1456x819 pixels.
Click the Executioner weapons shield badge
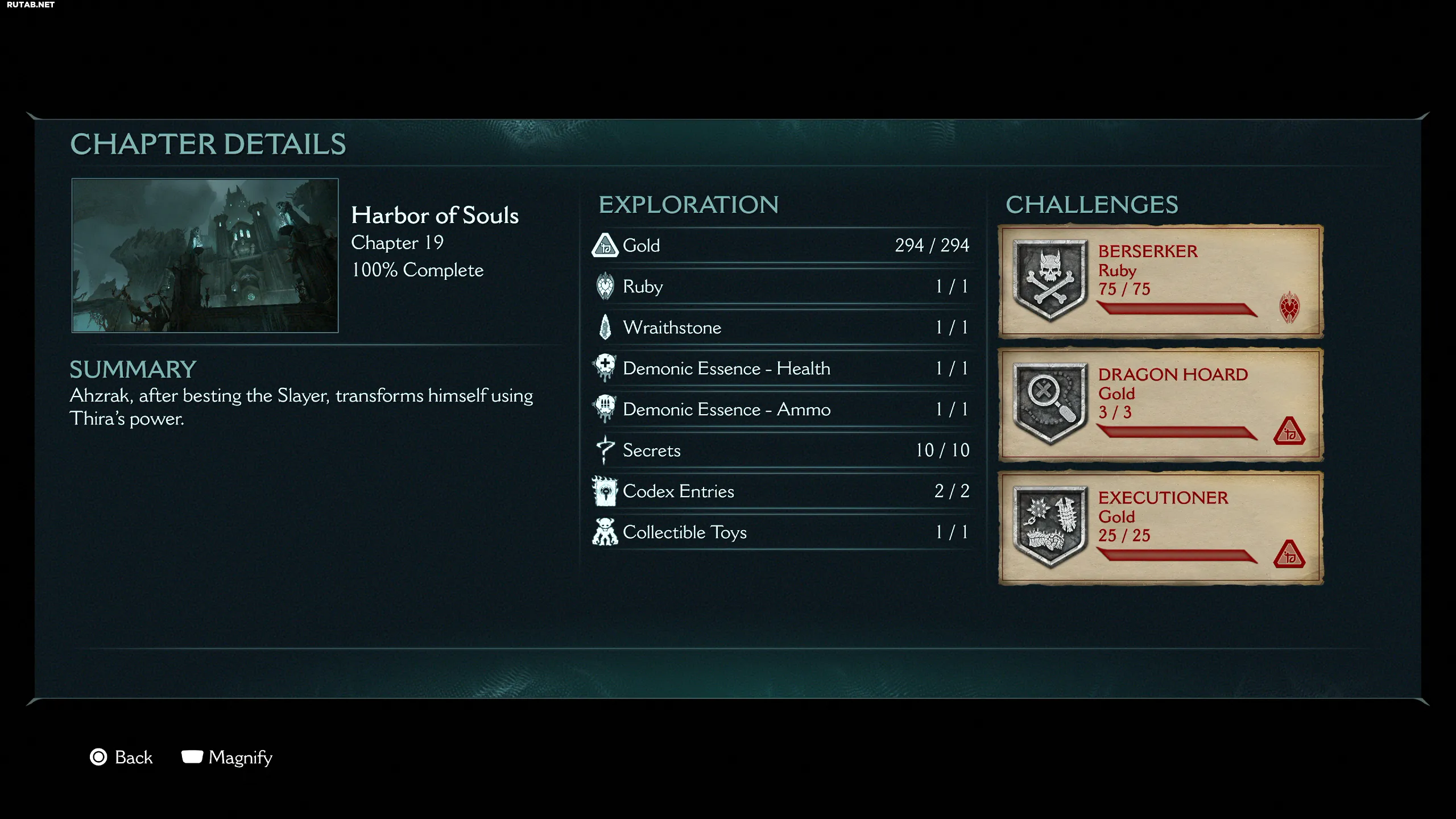[x=1050, y=527]
